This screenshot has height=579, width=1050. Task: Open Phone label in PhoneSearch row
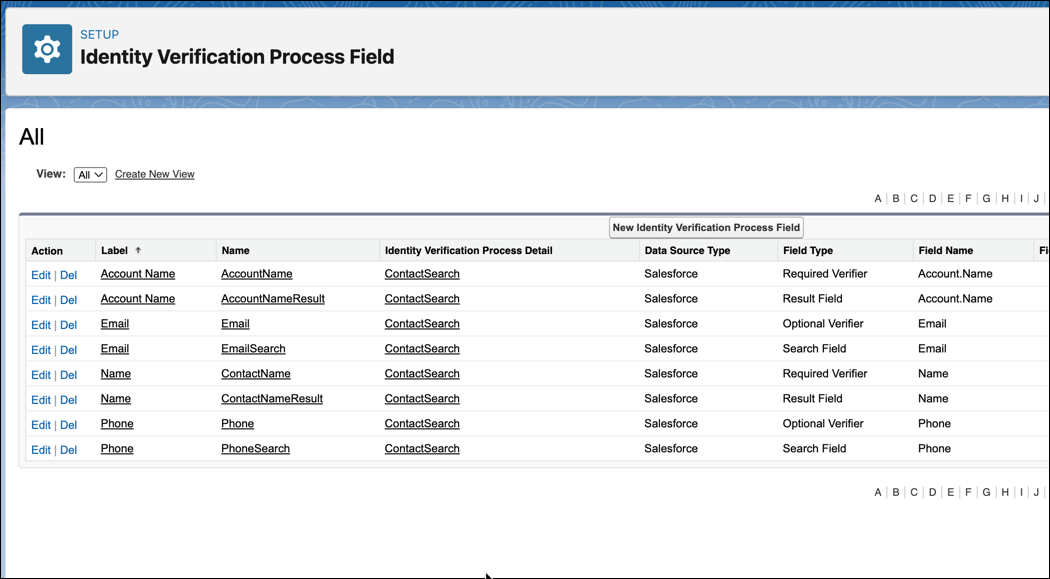pyautogui.click(x=117, y=448)
